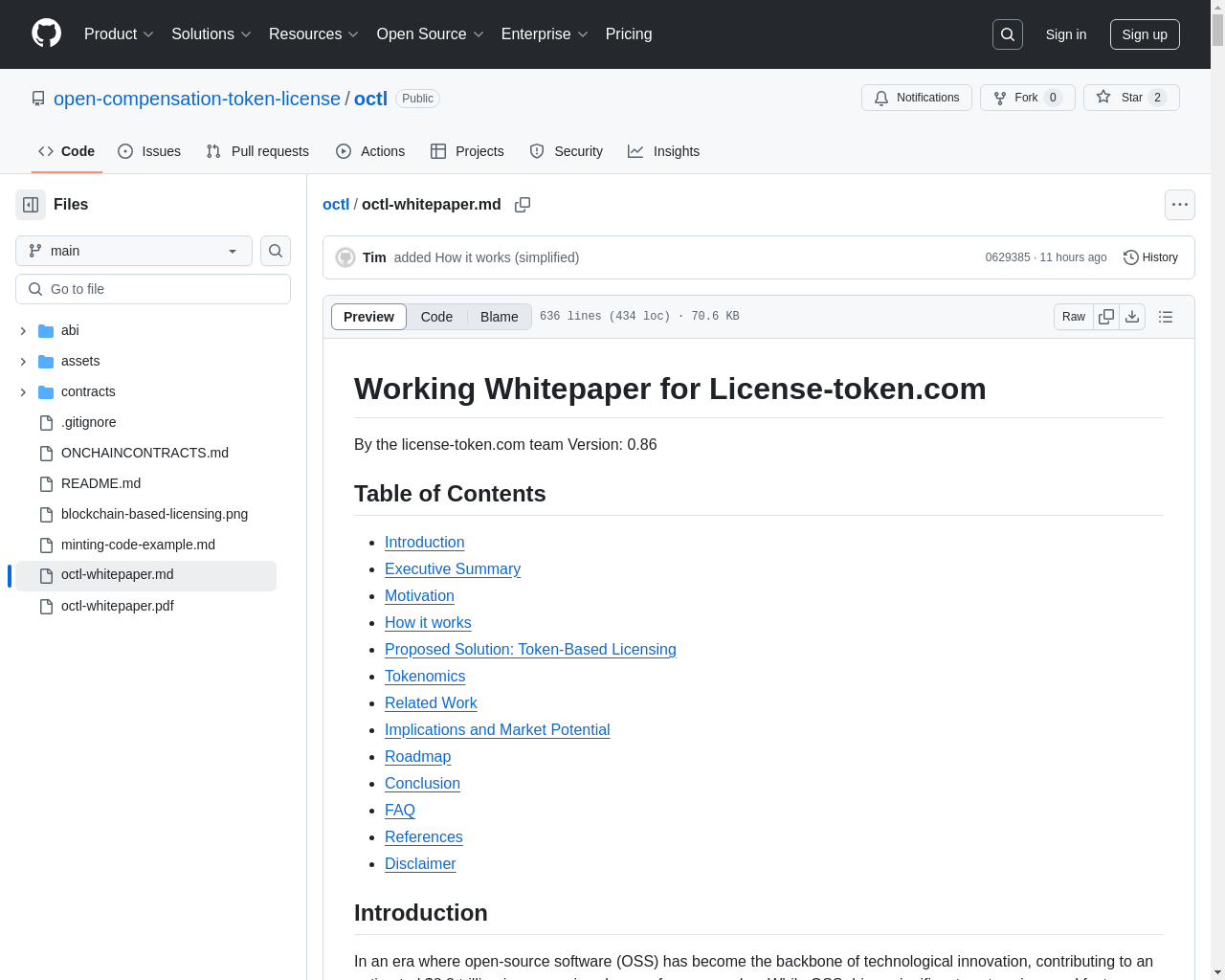Switch to the Actions tab
The image size is (1225, 980).
(x=370, y=151)
